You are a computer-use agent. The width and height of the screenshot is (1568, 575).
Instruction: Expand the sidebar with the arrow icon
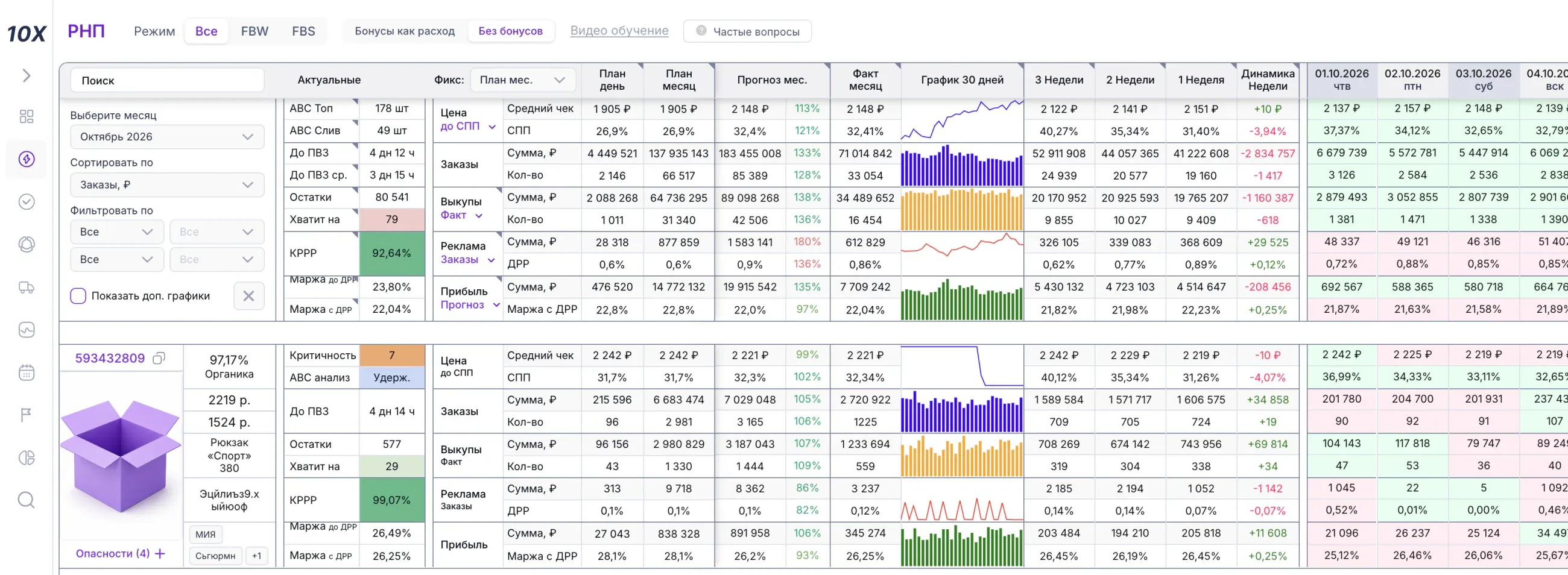(26, 75)
